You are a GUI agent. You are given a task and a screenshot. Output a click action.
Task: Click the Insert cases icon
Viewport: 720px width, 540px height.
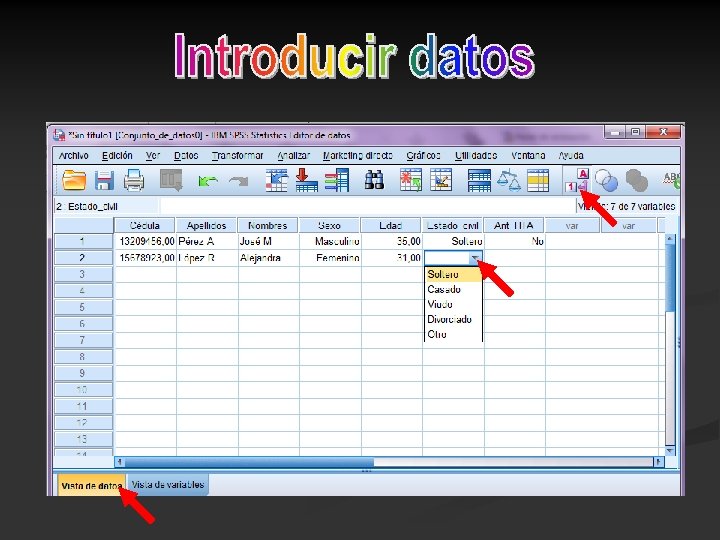pos(411,180)
